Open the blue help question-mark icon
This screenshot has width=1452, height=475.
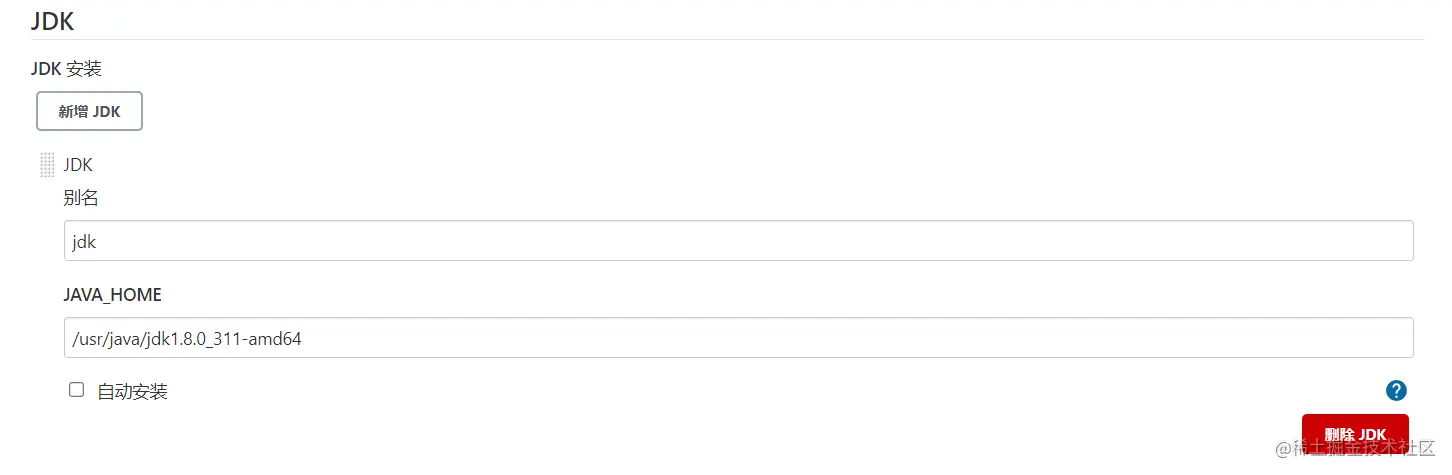pyautogui.click(x=1396, y=391)
